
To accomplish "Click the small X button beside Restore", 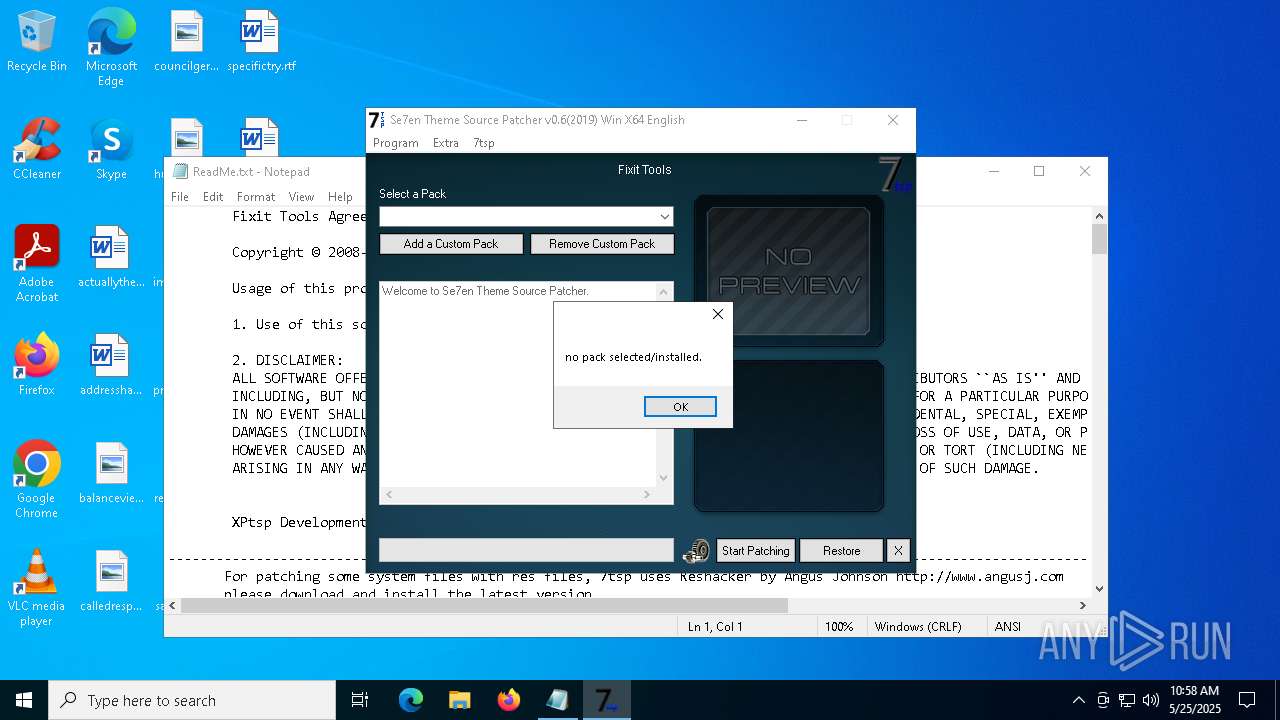I will pyautogui.click(x=898, y=551).
